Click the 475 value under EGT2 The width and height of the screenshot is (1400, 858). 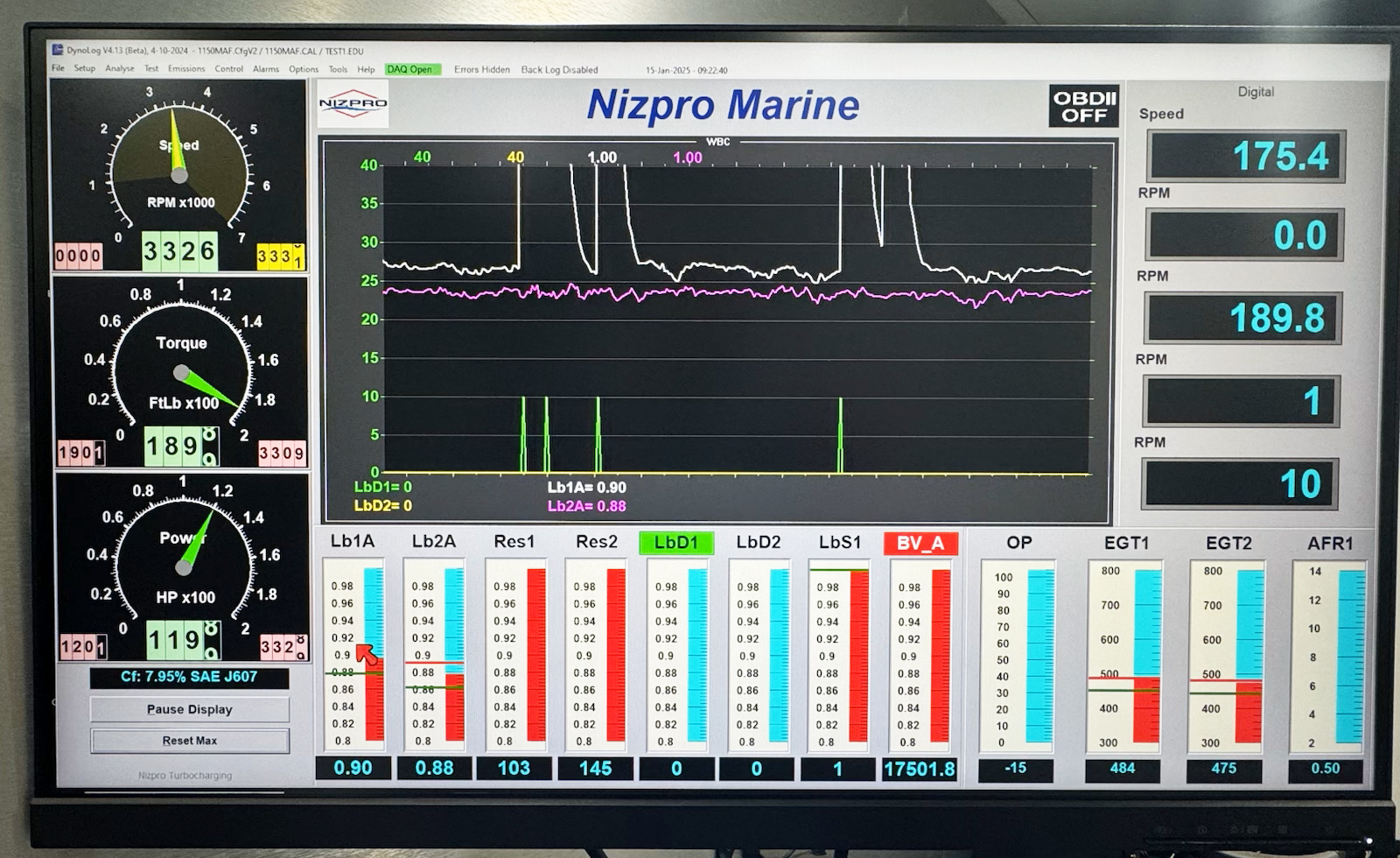[x=1224, y=769]
